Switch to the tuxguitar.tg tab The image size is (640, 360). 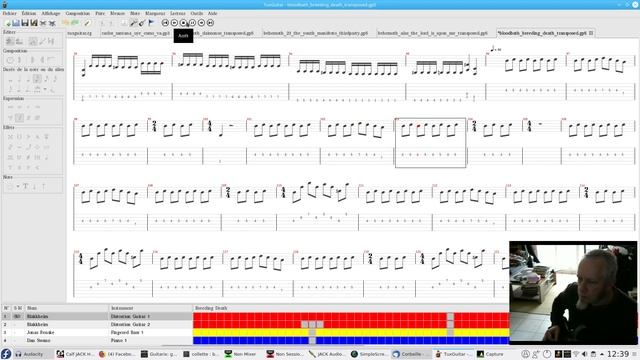80,33
